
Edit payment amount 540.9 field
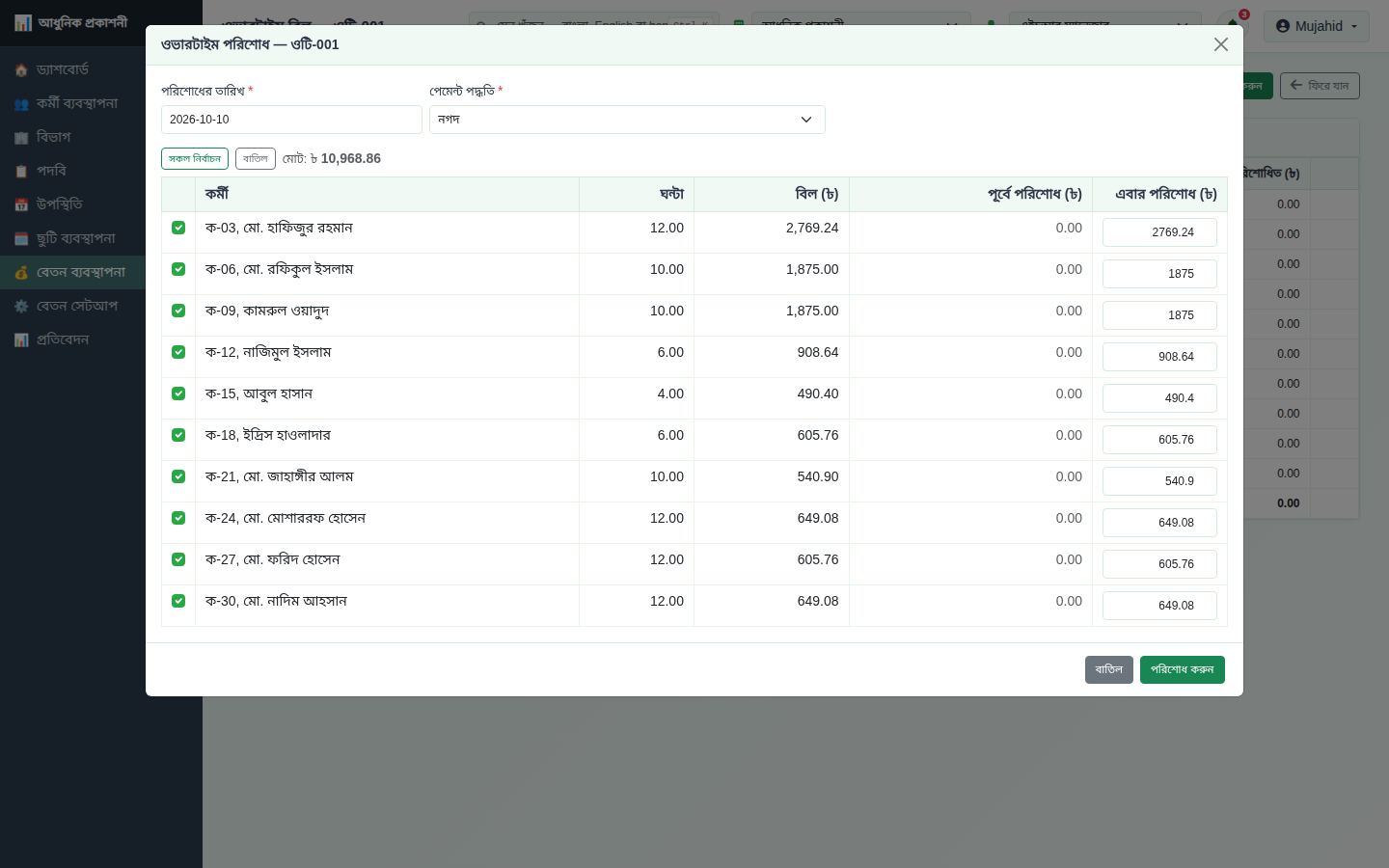1159,481
